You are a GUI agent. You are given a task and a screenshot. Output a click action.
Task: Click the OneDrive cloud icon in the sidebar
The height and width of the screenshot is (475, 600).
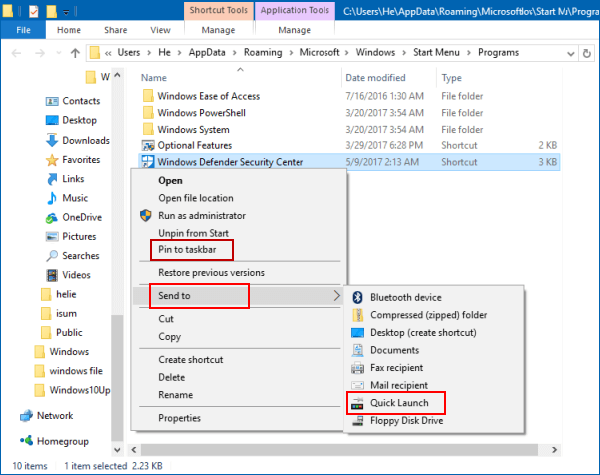tap(52, 218)
